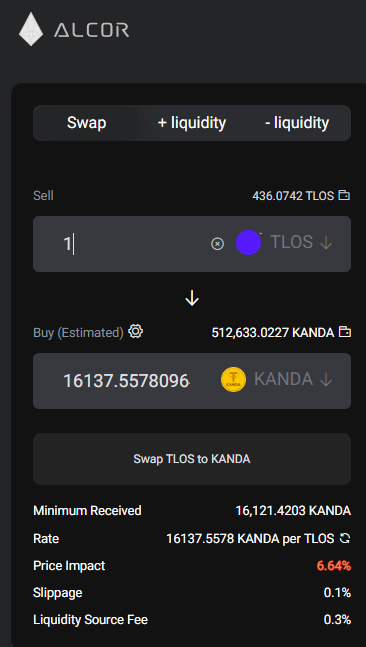Open the TLOS token dropdown
The image size is (366, 647).
pos(302,242)
